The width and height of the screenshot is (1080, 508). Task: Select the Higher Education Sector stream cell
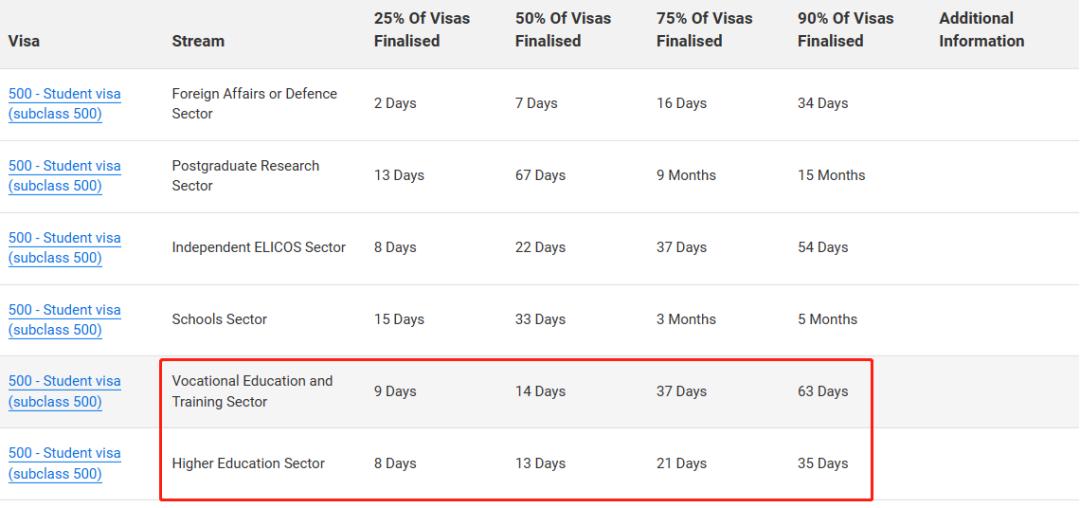[248, 463]
